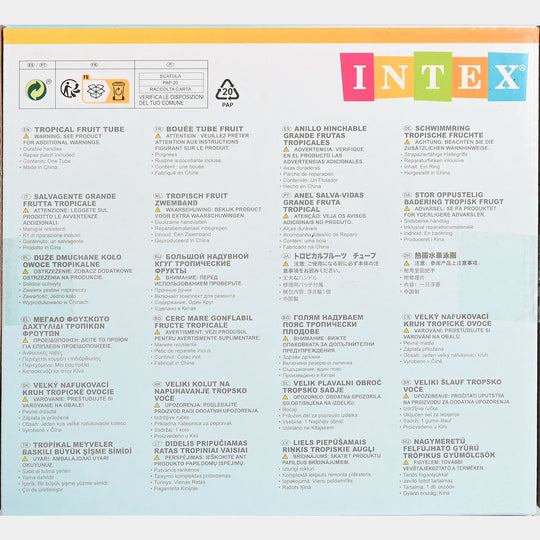Click the person-binning-litter Triman logo
The width and height of the screenshot is (540, 540).
point(70,89)
